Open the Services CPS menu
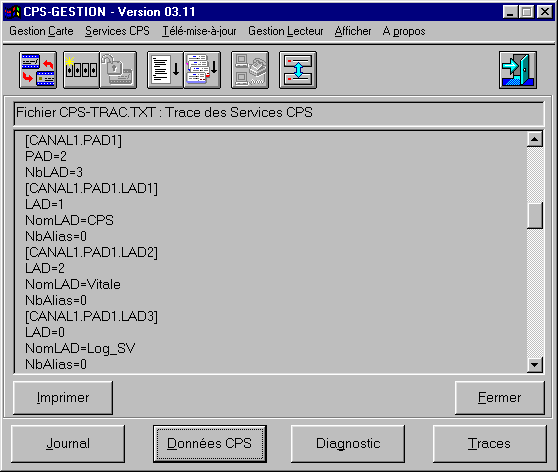 (117, 31)
